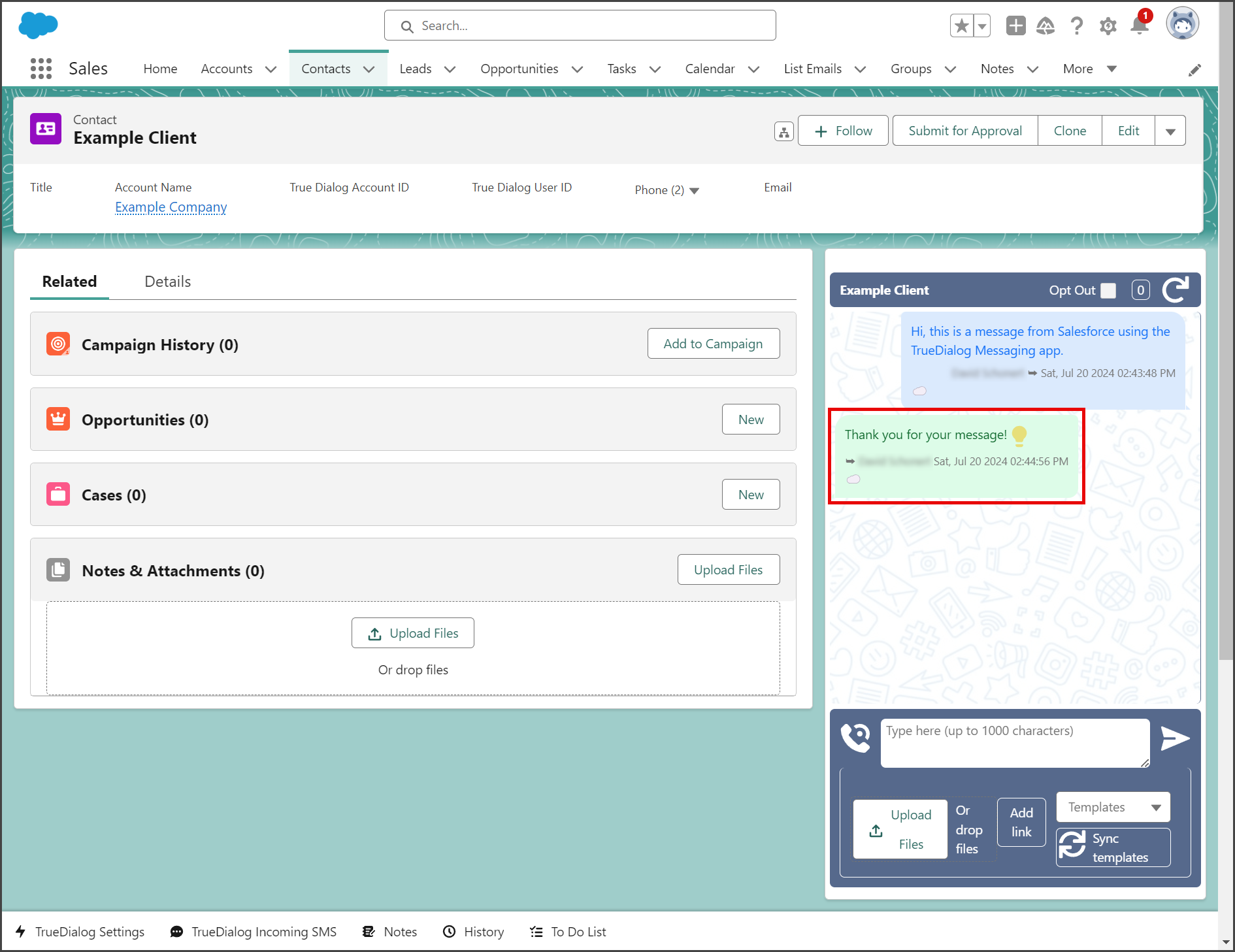The height and width of the screenshot is (952, 1235).
Task: Open the App Launcher grid icon
Action: [x=41, y=69]
